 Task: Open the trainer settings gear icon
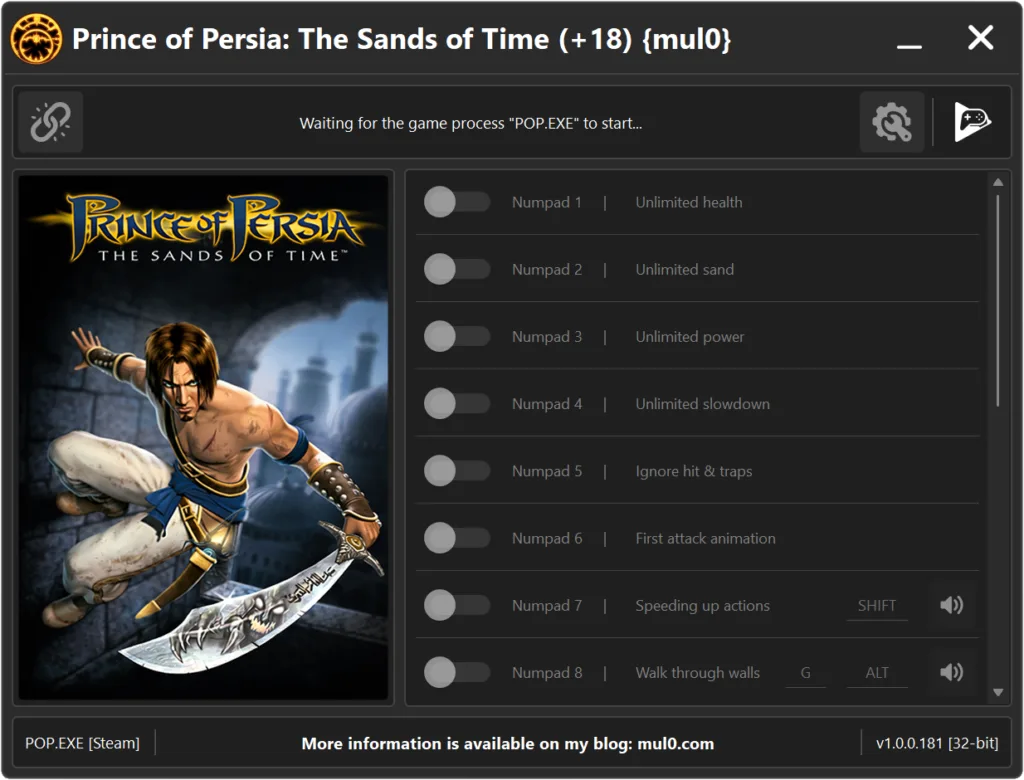(893, 122)
